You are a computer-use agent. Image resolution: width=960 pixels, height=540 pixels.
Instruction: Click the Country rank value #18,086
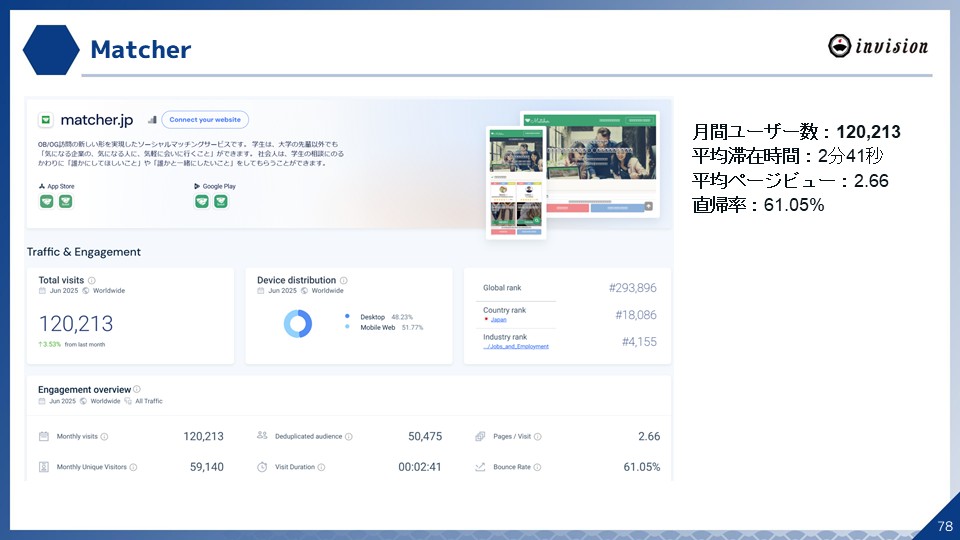(x=636, y=315)
